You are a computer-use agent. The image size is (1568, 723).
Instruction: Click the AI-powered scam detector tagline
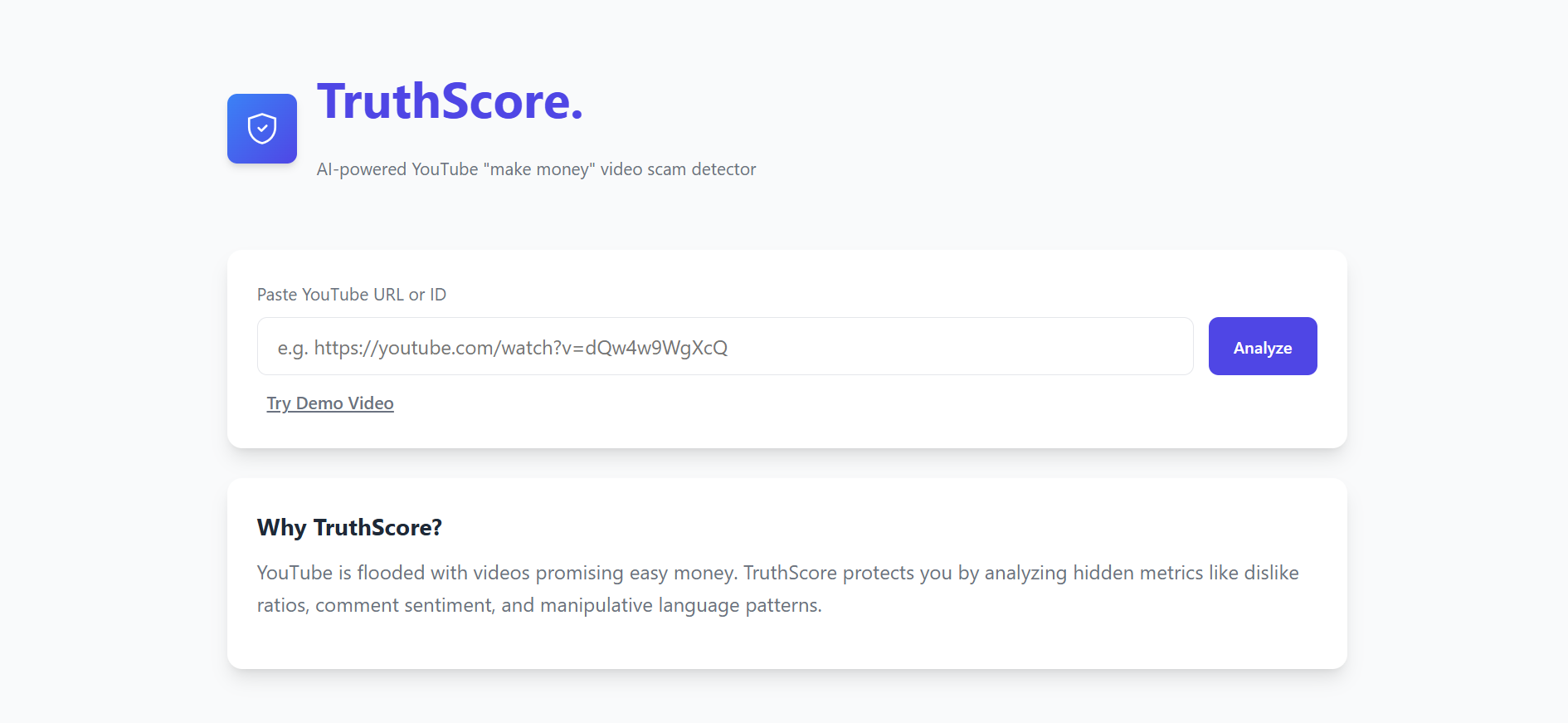coord(536,169)
